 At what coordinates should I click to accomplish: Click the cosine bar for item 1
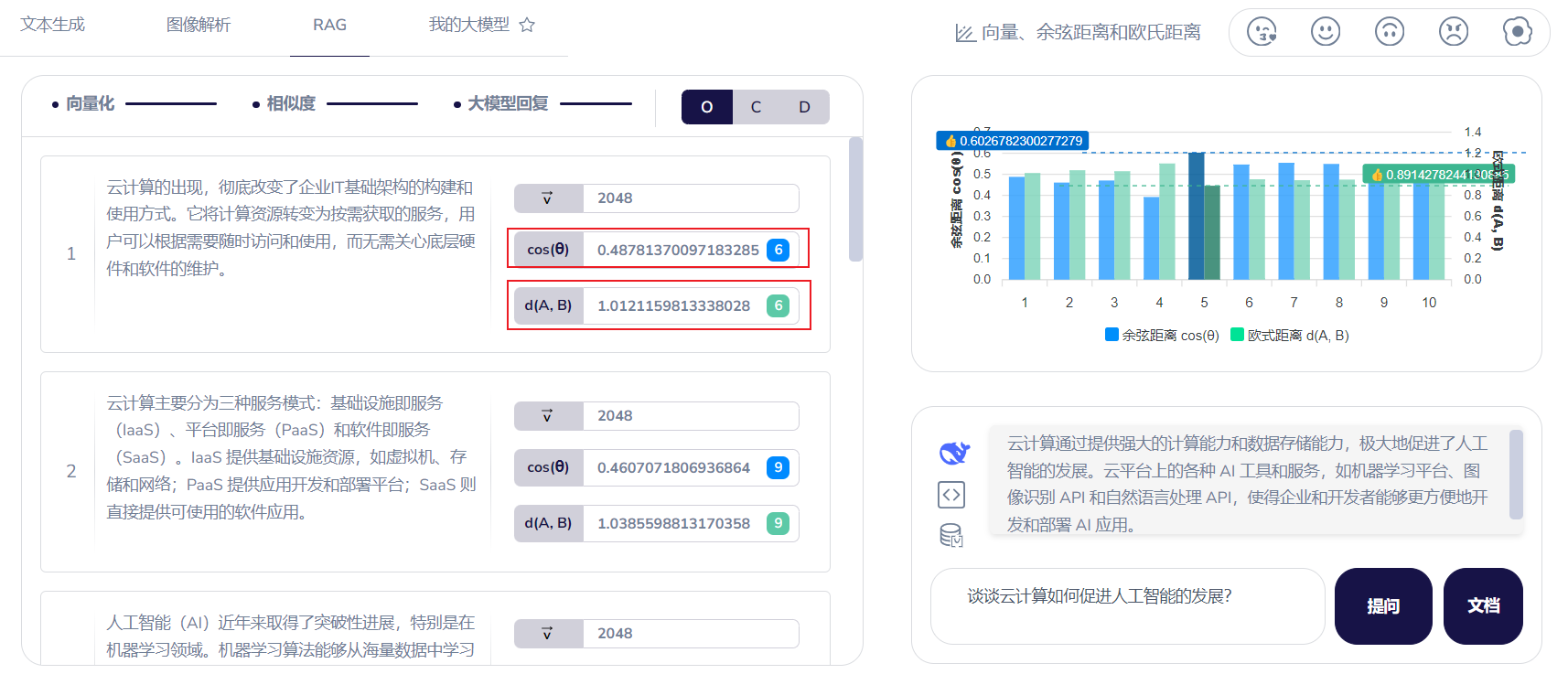[x=1016, y=228]
